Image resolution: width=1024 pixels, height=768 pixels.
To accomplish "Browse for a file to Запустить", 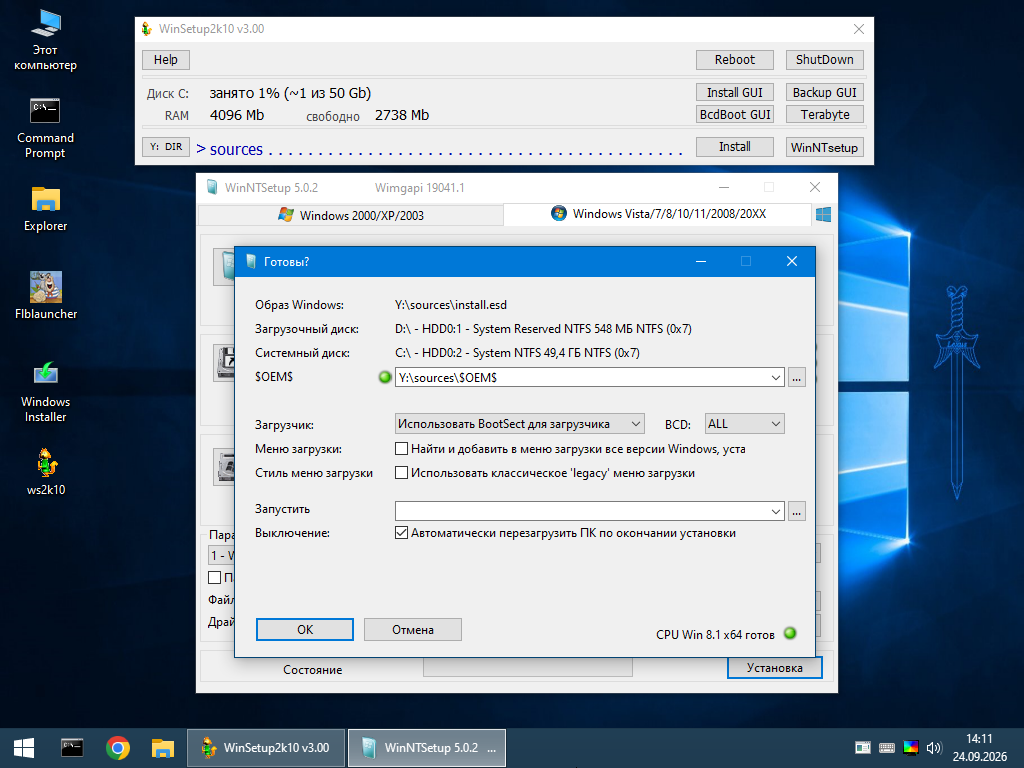I will [x=797, y=511].
